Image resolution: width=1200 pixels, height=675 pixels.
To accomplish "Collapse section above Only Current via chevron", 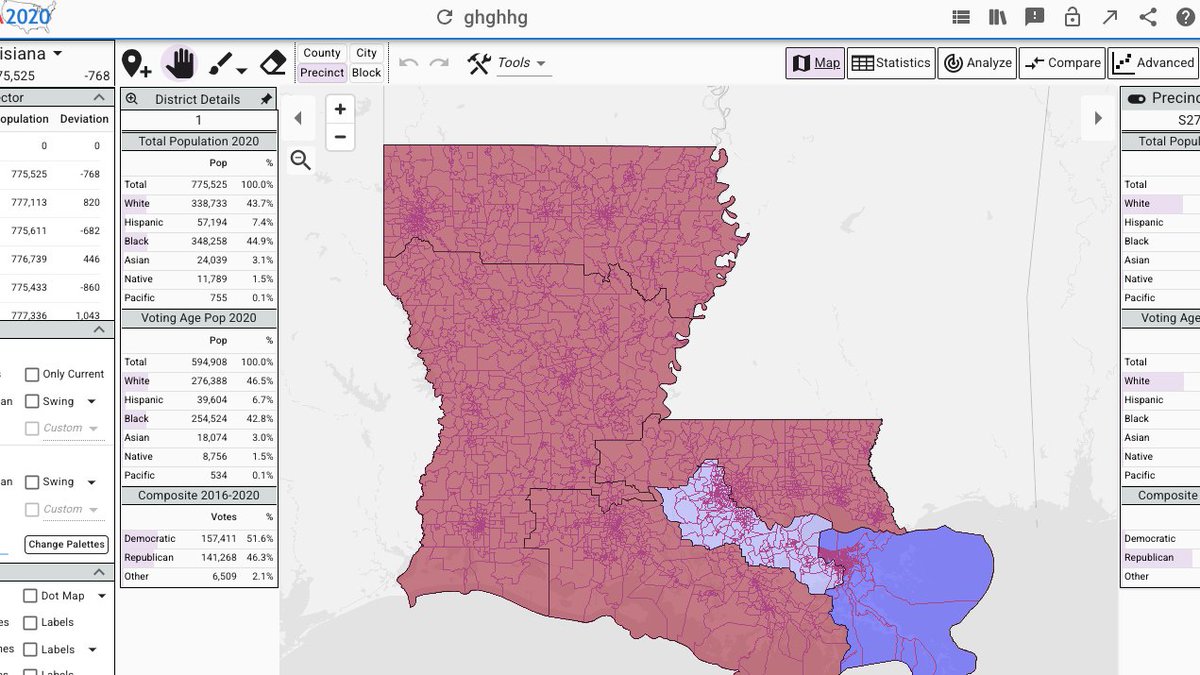I will pyautogui.click(x=99, y=329).
